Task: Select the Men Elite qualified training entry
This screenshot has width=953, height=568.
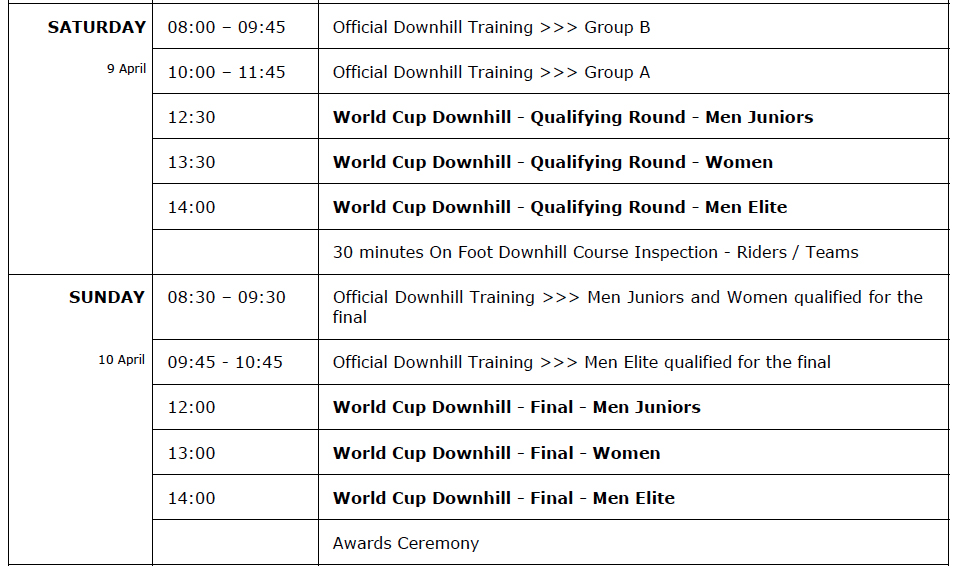Action: [581, 363]
